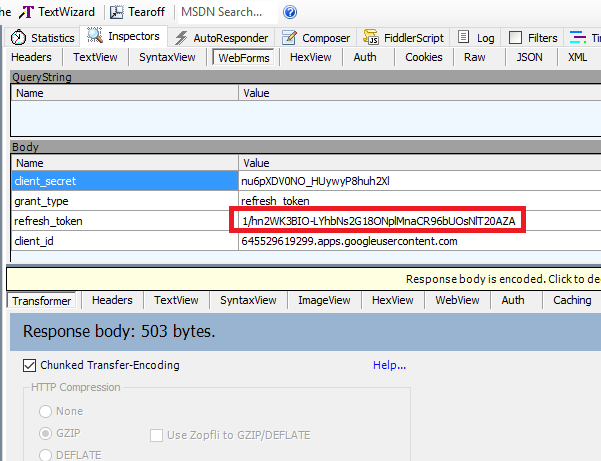Open the Composer tab
Screen dimensions: 601x461
click(x=316, y=38)
